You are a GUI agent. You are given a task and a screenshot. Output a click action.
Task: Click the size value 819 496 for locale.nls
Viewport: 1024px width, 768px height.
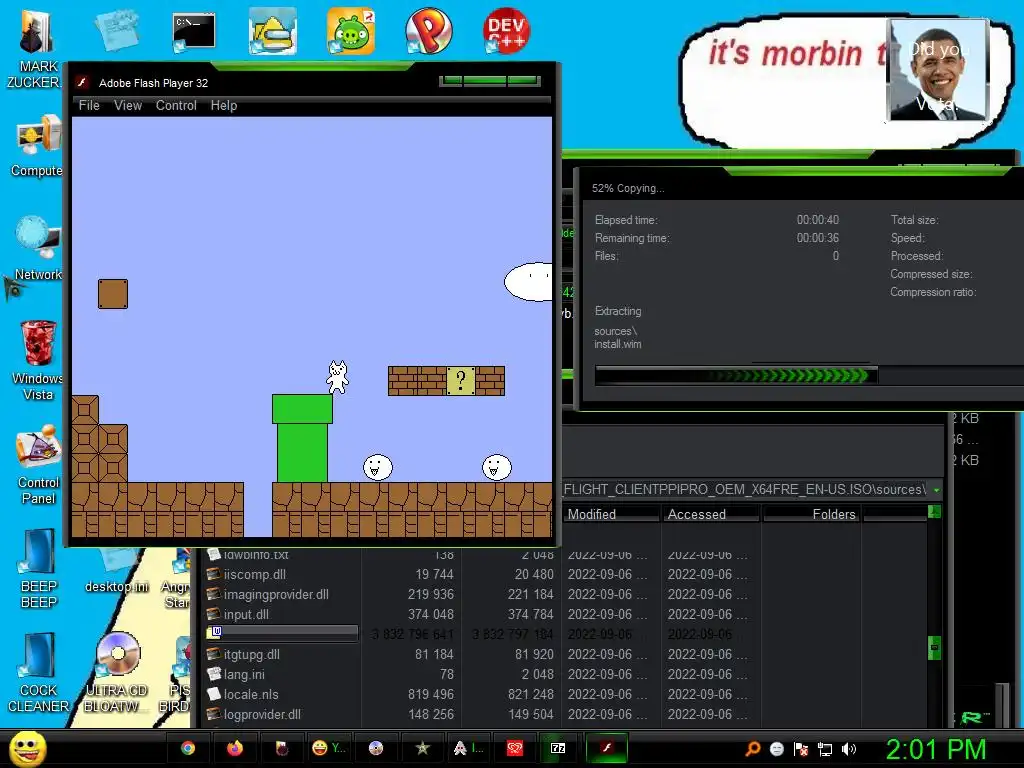430,694
